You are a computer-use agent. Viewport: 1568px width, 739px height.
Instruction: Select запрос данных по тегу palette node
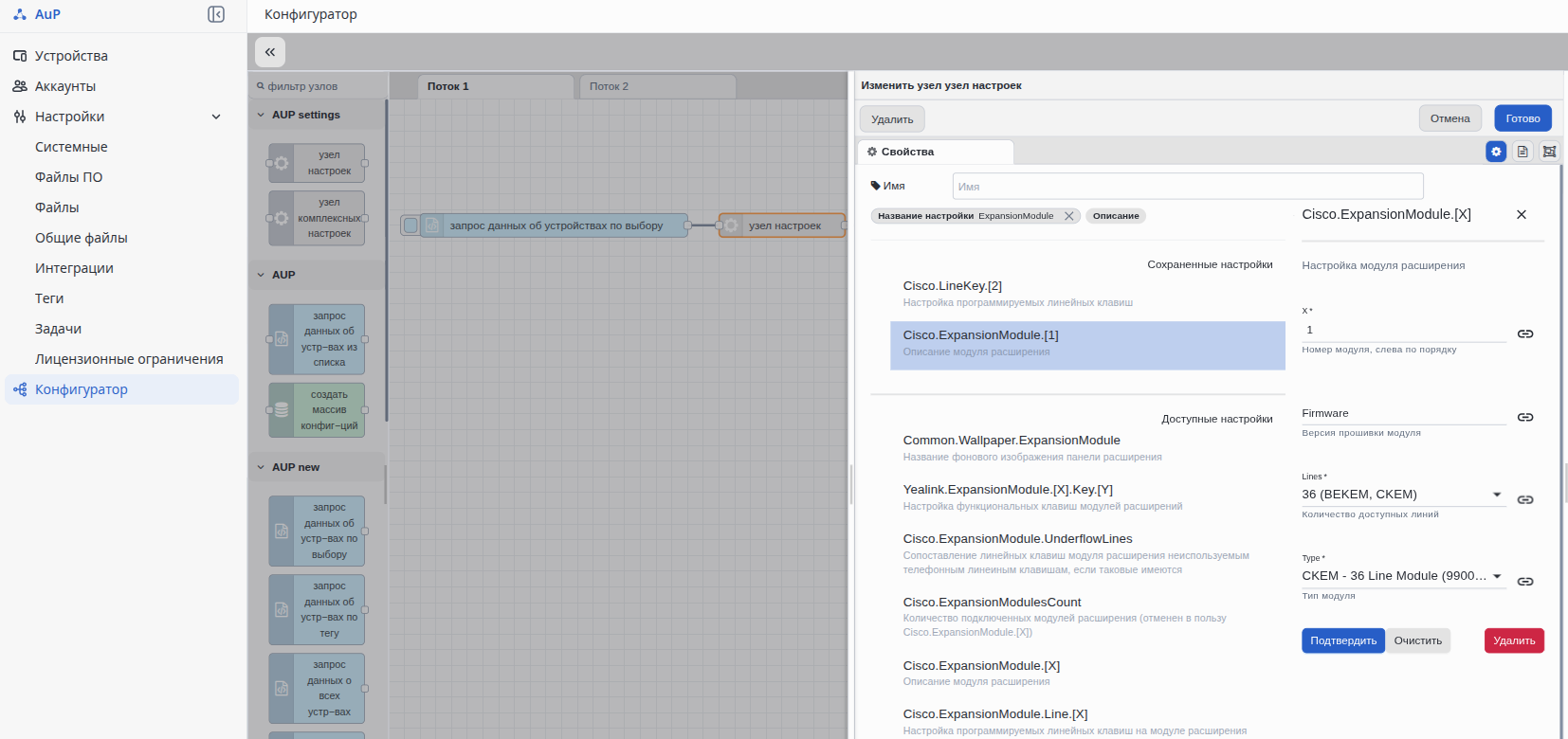pos(317,609)
